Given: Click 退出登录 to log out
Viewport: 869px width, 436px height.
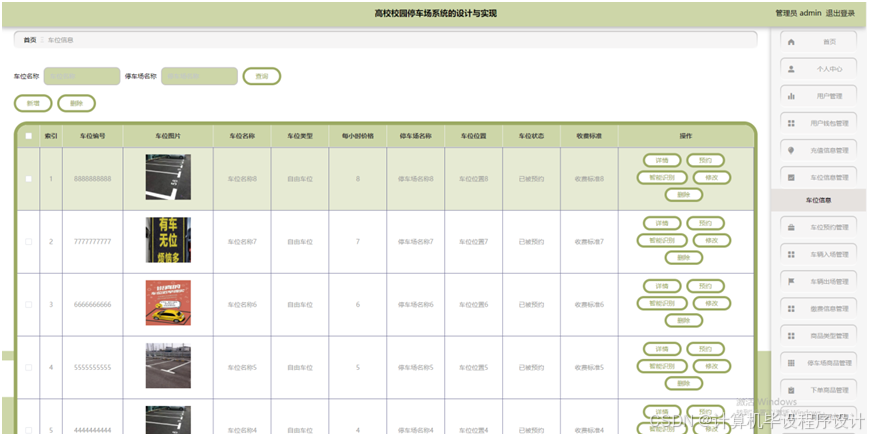Looking at the screenshot, I should [x=840, y=13].
